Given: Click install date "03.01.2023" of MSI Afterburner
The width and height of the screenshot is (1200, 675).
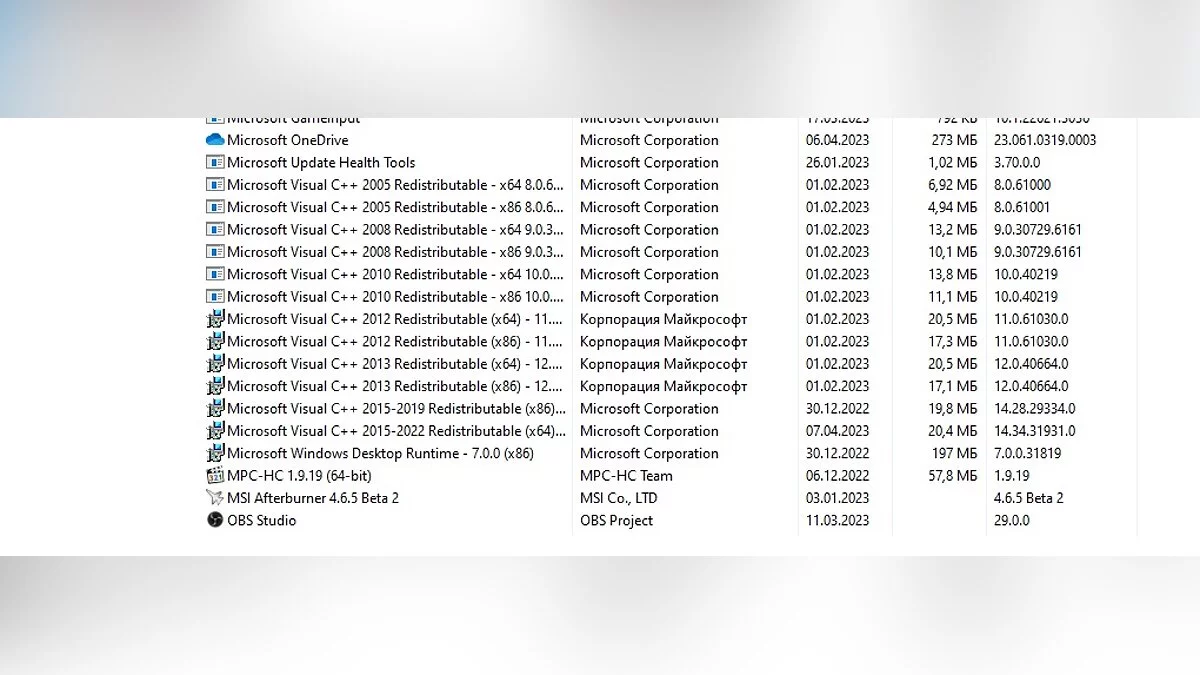Looking at the screenshot, I should coord(838,498).
